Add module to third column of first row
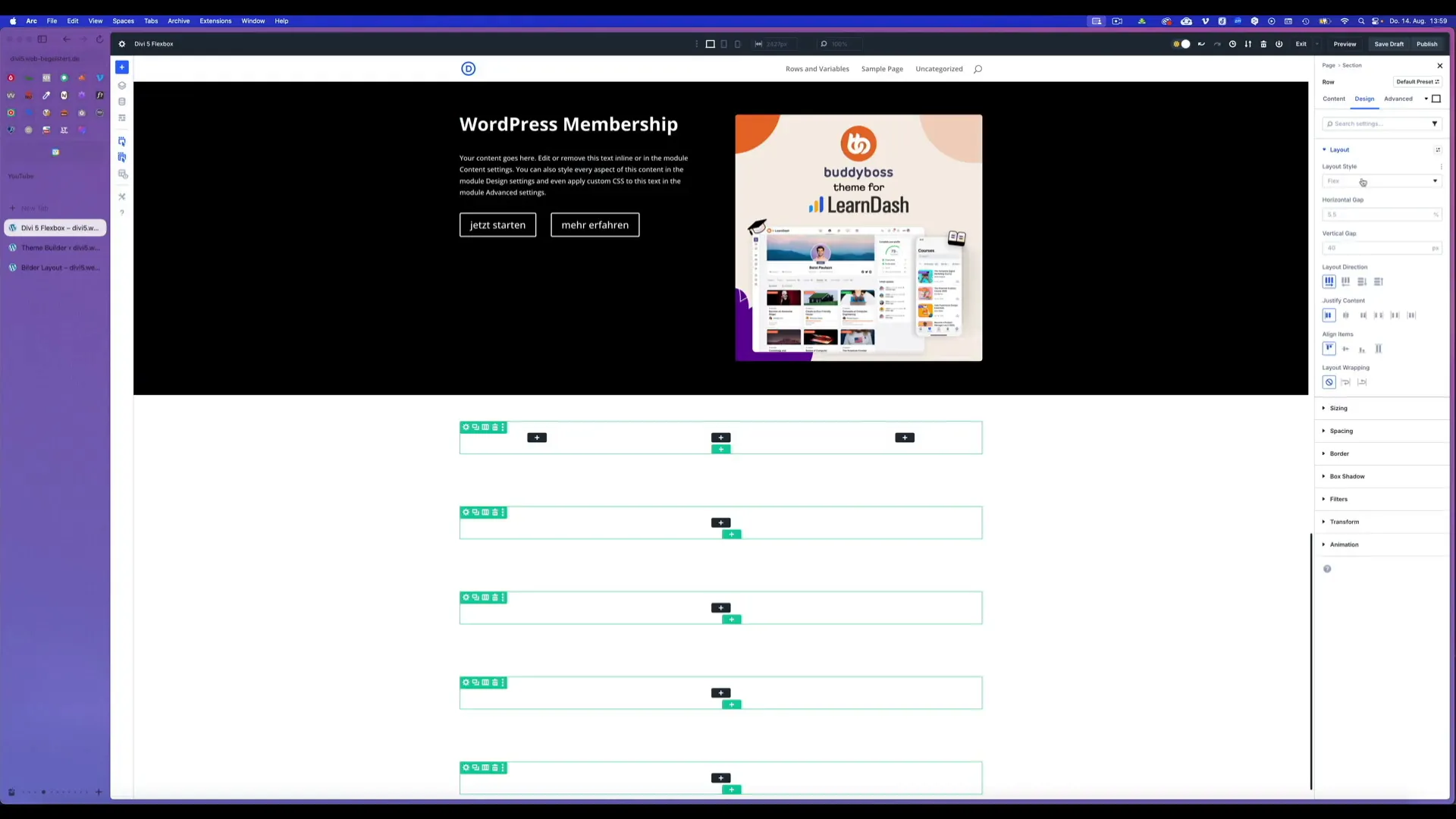The image size is (1456, 819). (905, 438)
